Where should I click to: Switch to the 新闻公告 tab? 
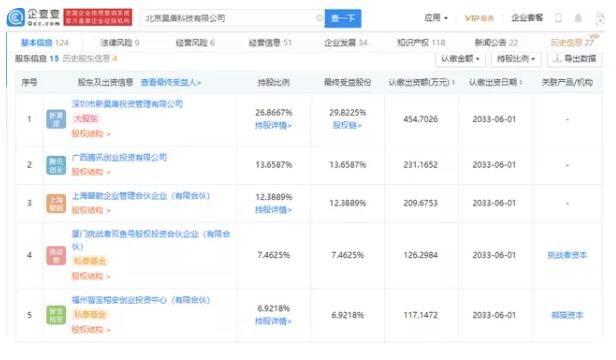[x=497, y=42]
